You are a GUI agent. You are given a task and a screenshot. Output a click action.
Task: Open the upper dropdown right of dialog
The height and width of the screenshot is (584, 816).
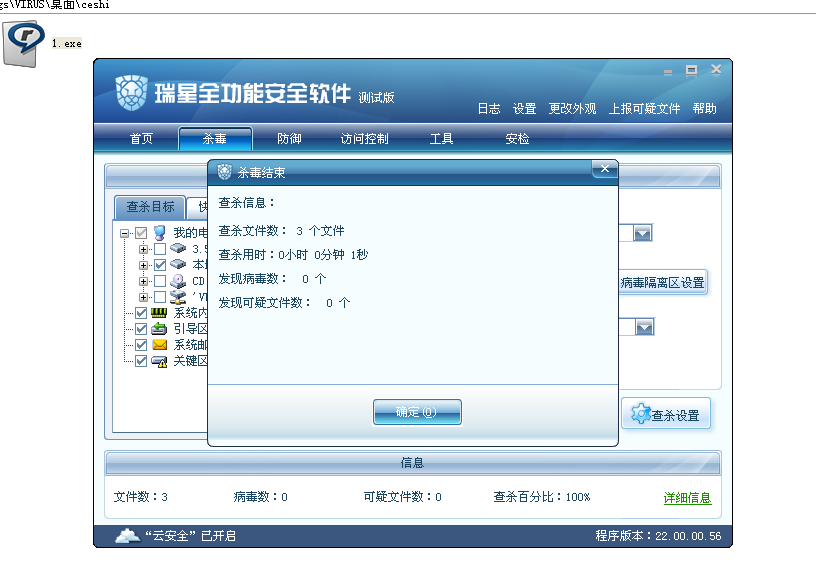(x=642, y=233)
